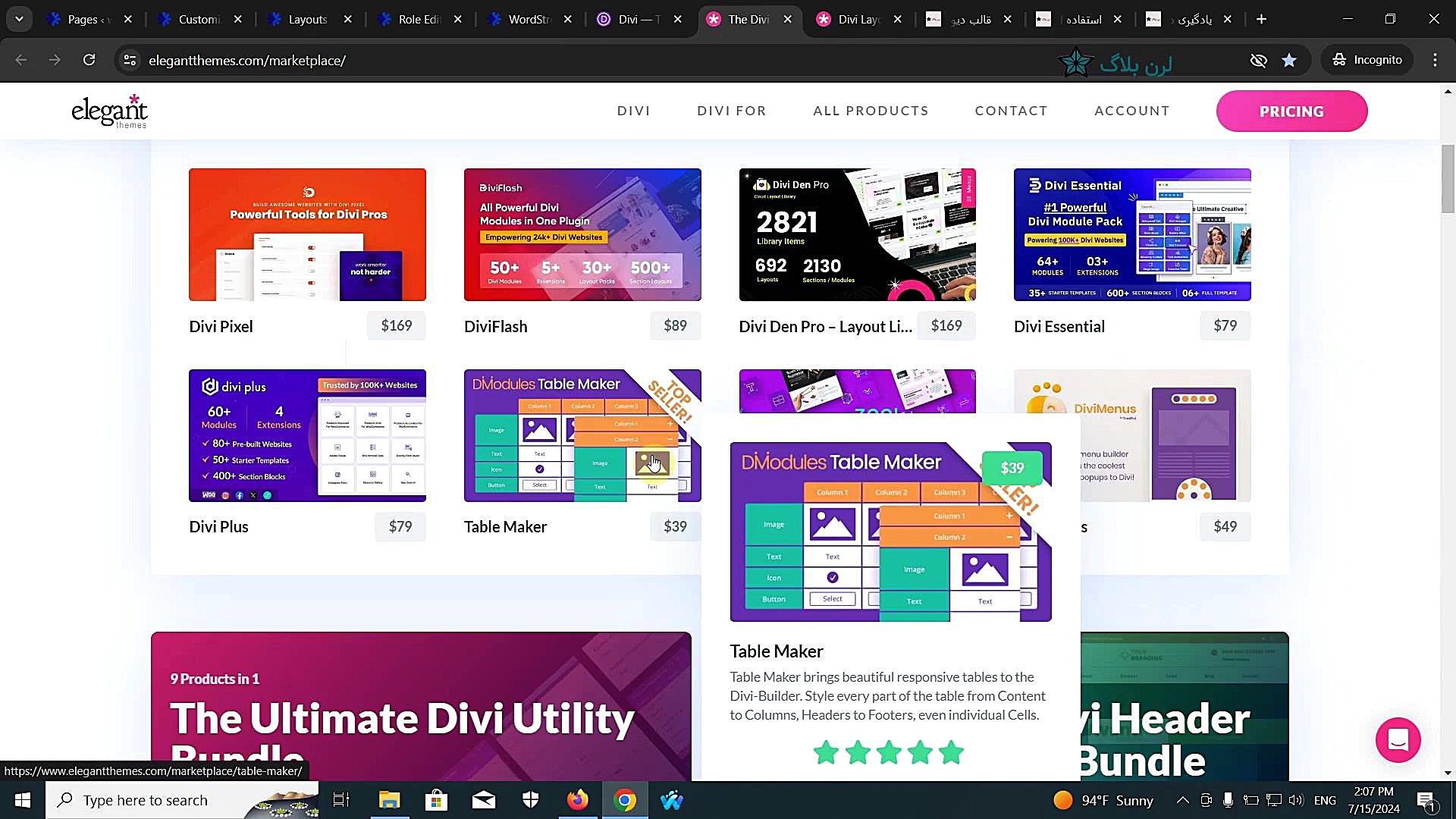Open the chat support bubble icon
The width and height of the screenshot is (1456, 819).
(x=1398, y=739)
